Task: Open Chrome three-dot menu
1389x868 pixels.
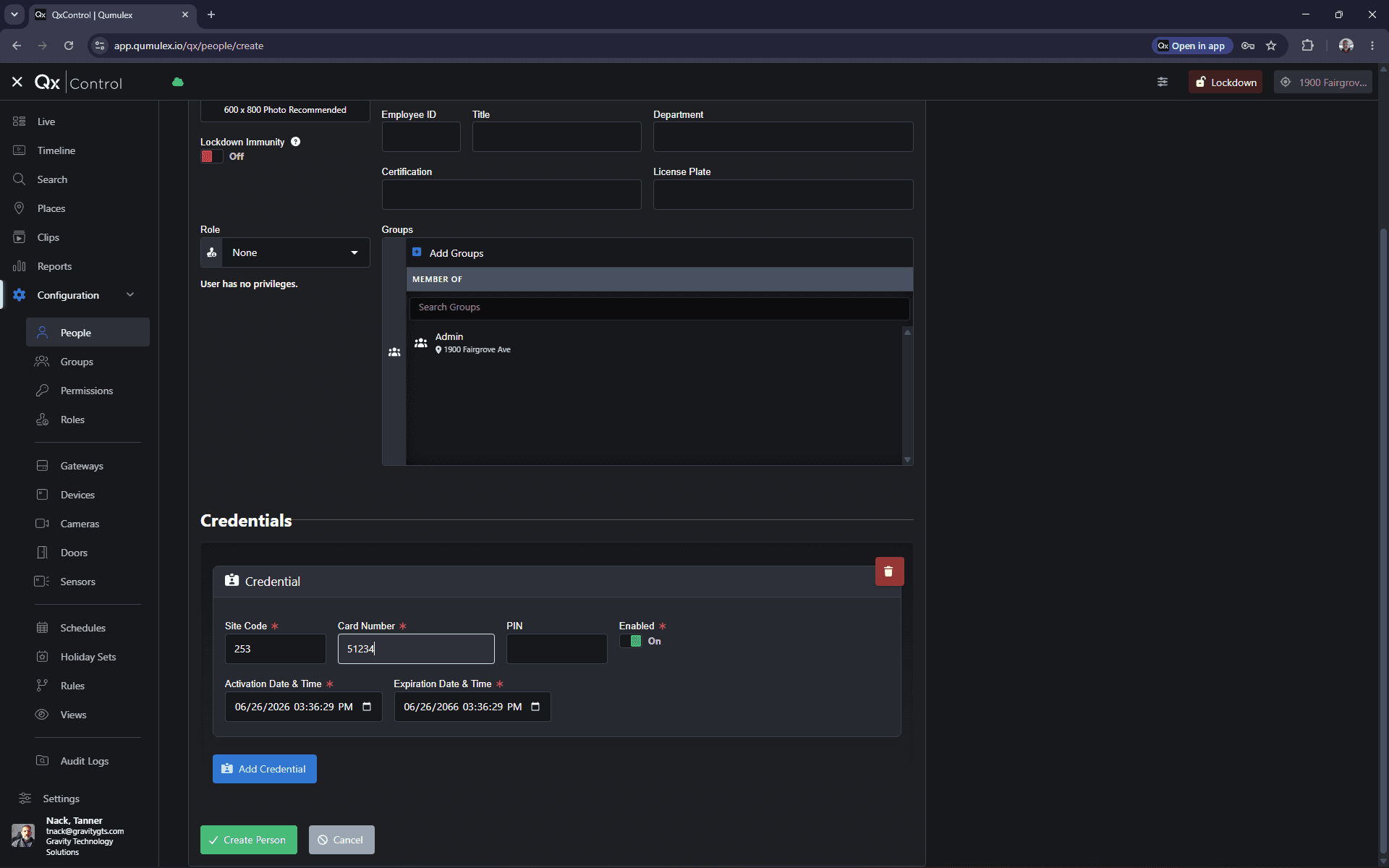Action: 1372,46
